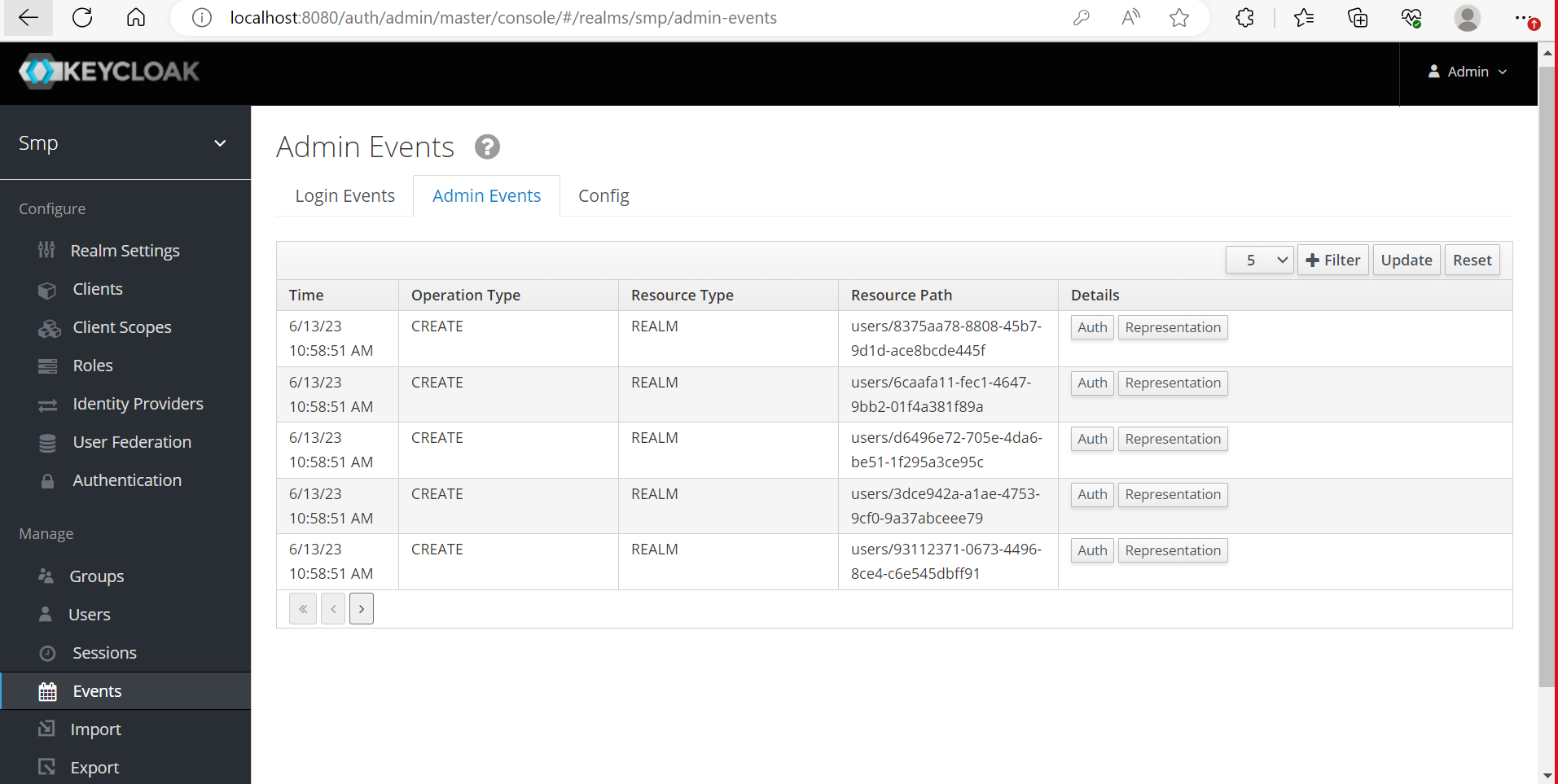Image resolution: width=1558 pixels, height=784 pixels.
Task: Click the Update button
Action: coord(1406,259)
